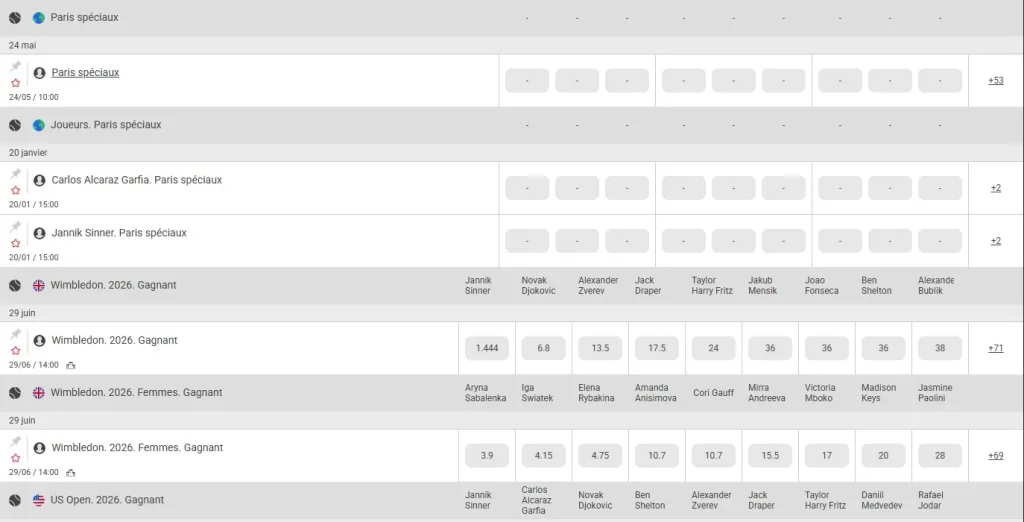Click the tennis ball icon in Joueurs. Paris spéciaux header
Viewport: 1024px width, 522px height.
point(15,125)
